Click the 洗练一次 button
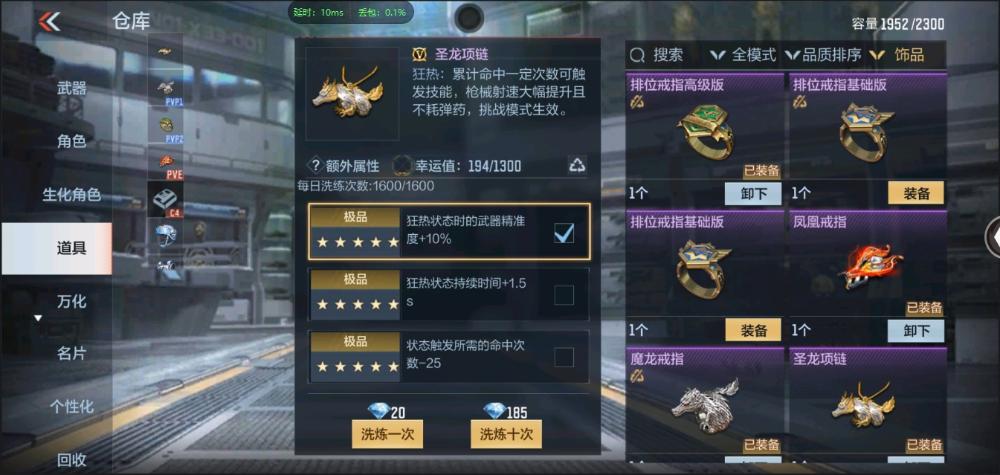Viewport: 1000px width, 475px height. 387,435
